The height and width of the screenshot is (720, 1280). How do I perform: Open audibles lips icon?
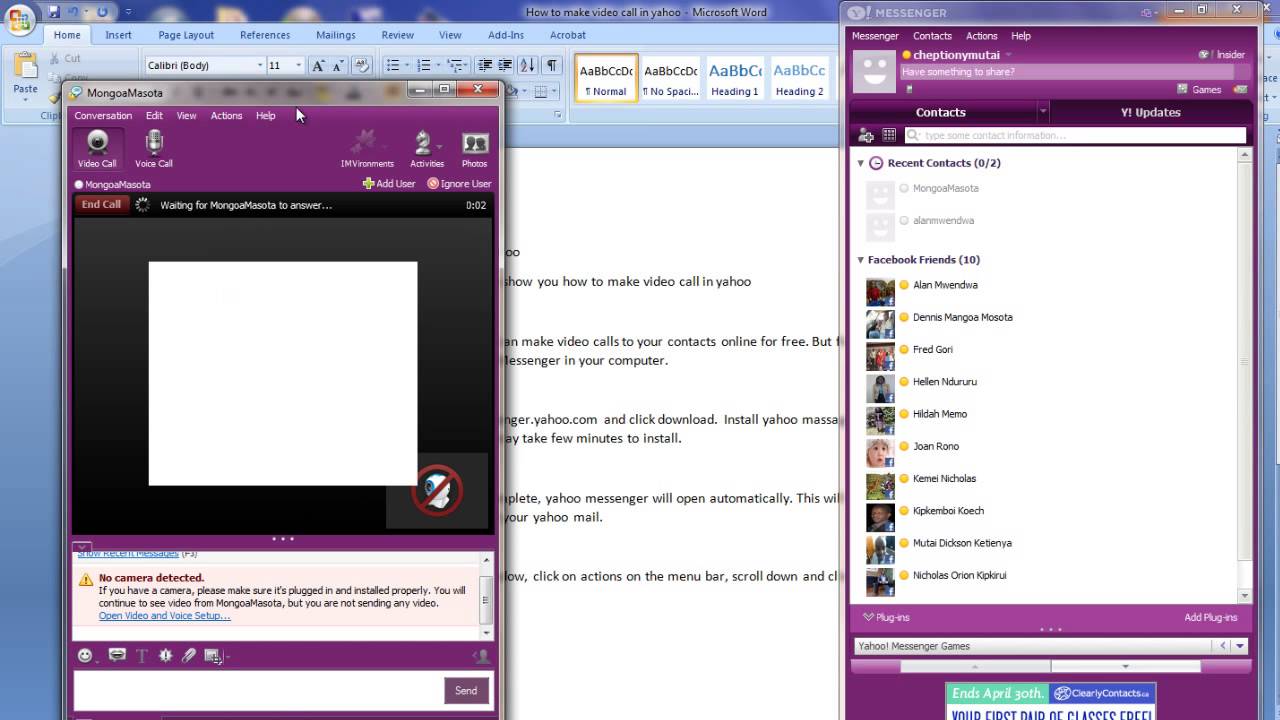click(x=117, y=656)
